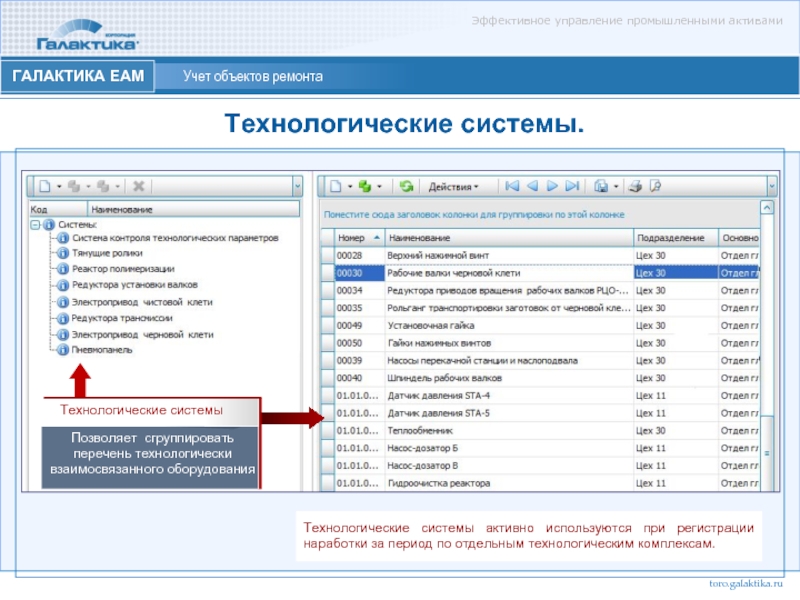Select Редуктора установки валков tree item
The image size is (800, 600).
tap(135, 285)
